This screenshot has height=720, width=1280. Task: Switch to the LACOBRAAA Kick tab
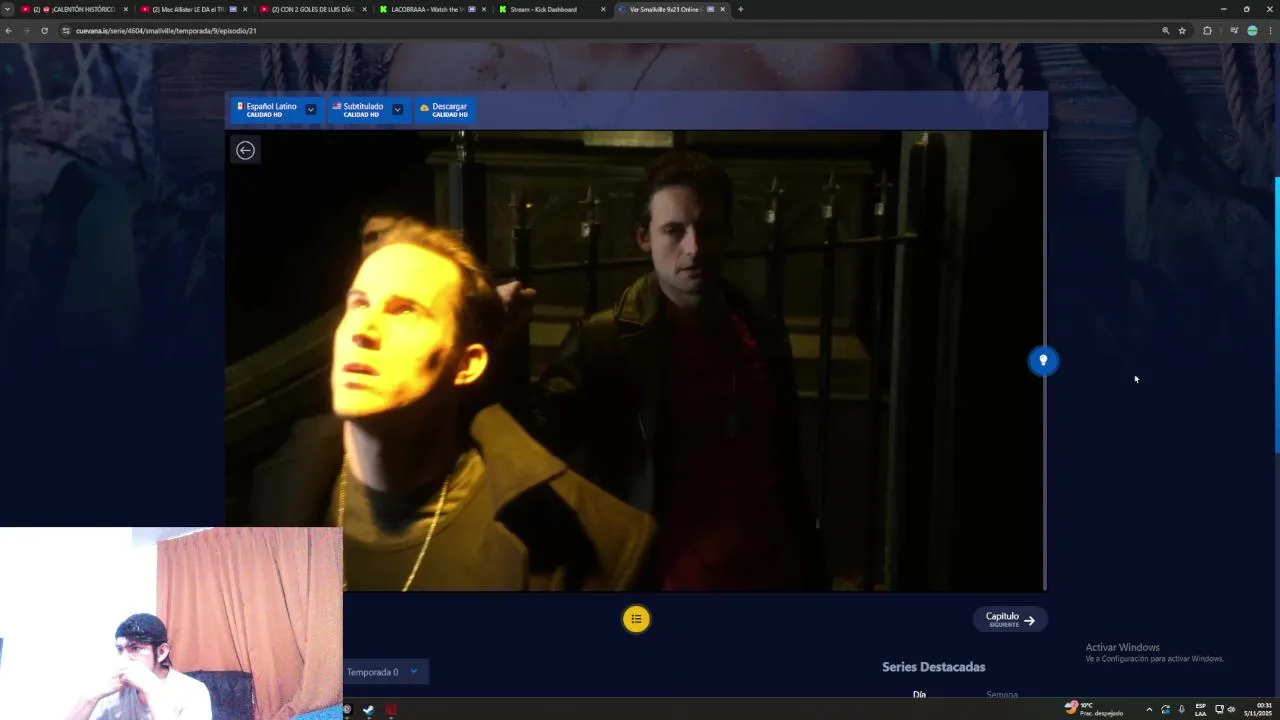click(x=433, y=9)
